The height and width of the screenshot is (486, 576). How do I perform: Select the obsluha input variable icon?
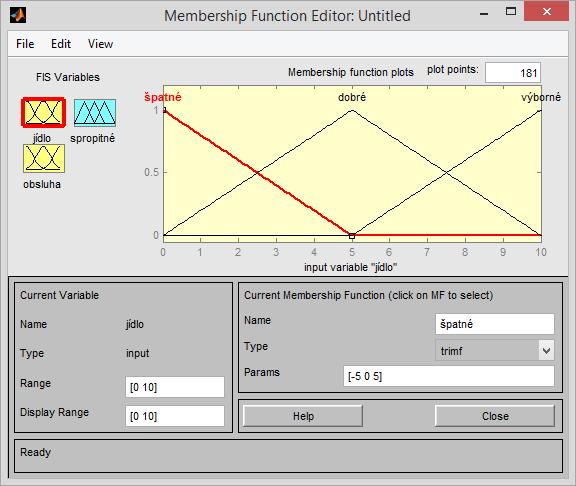coord(44,158)
